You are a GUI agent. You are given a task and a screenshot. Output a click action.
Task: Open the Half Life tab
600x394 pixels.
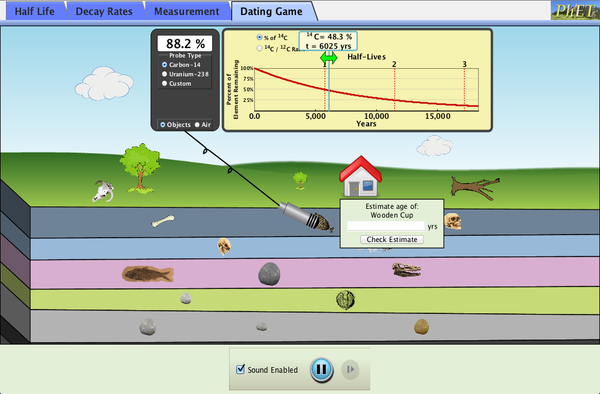(34, 11)
